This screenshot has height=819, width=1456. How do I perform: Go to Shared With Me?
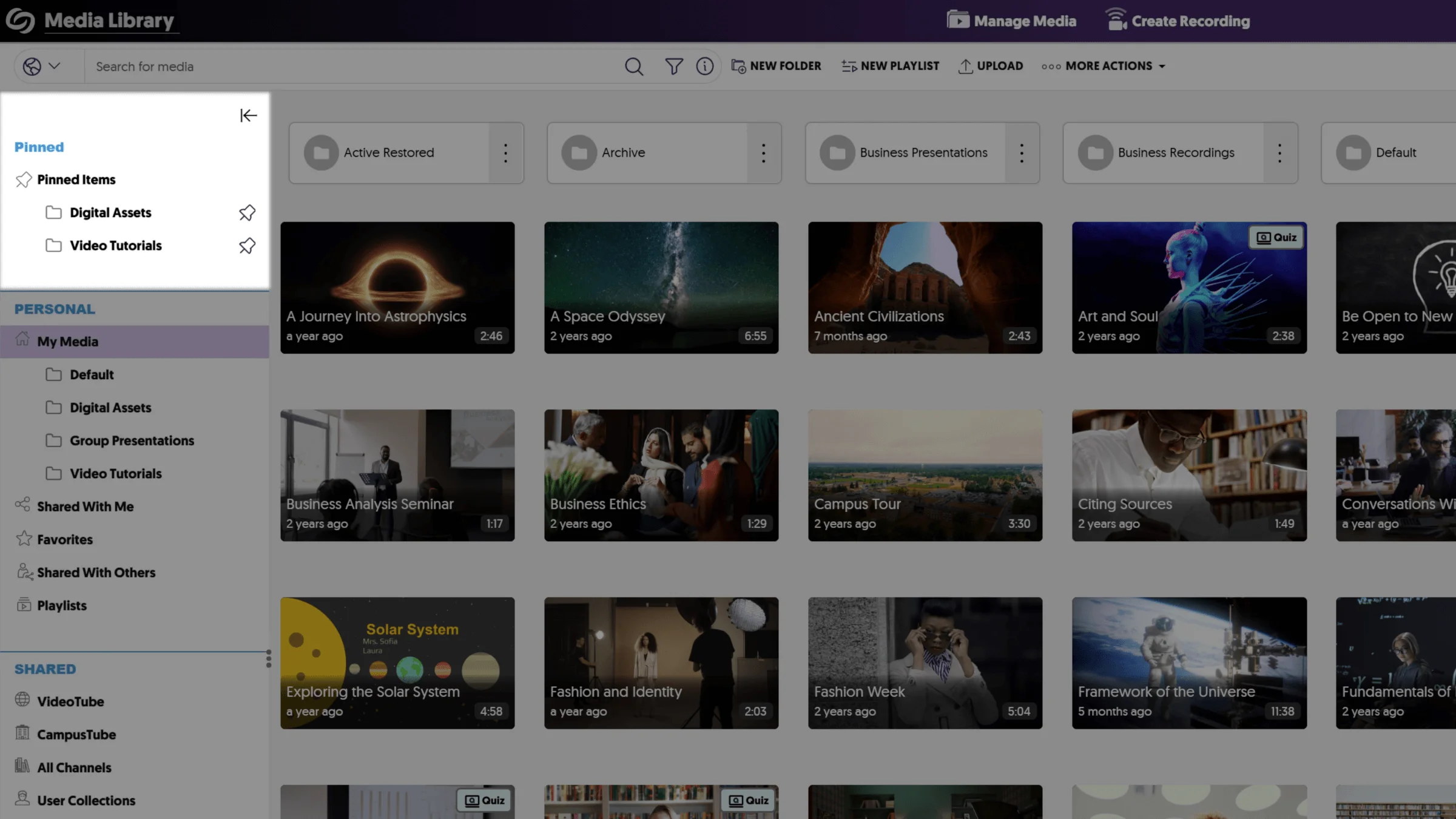click(x=85, y=507)
